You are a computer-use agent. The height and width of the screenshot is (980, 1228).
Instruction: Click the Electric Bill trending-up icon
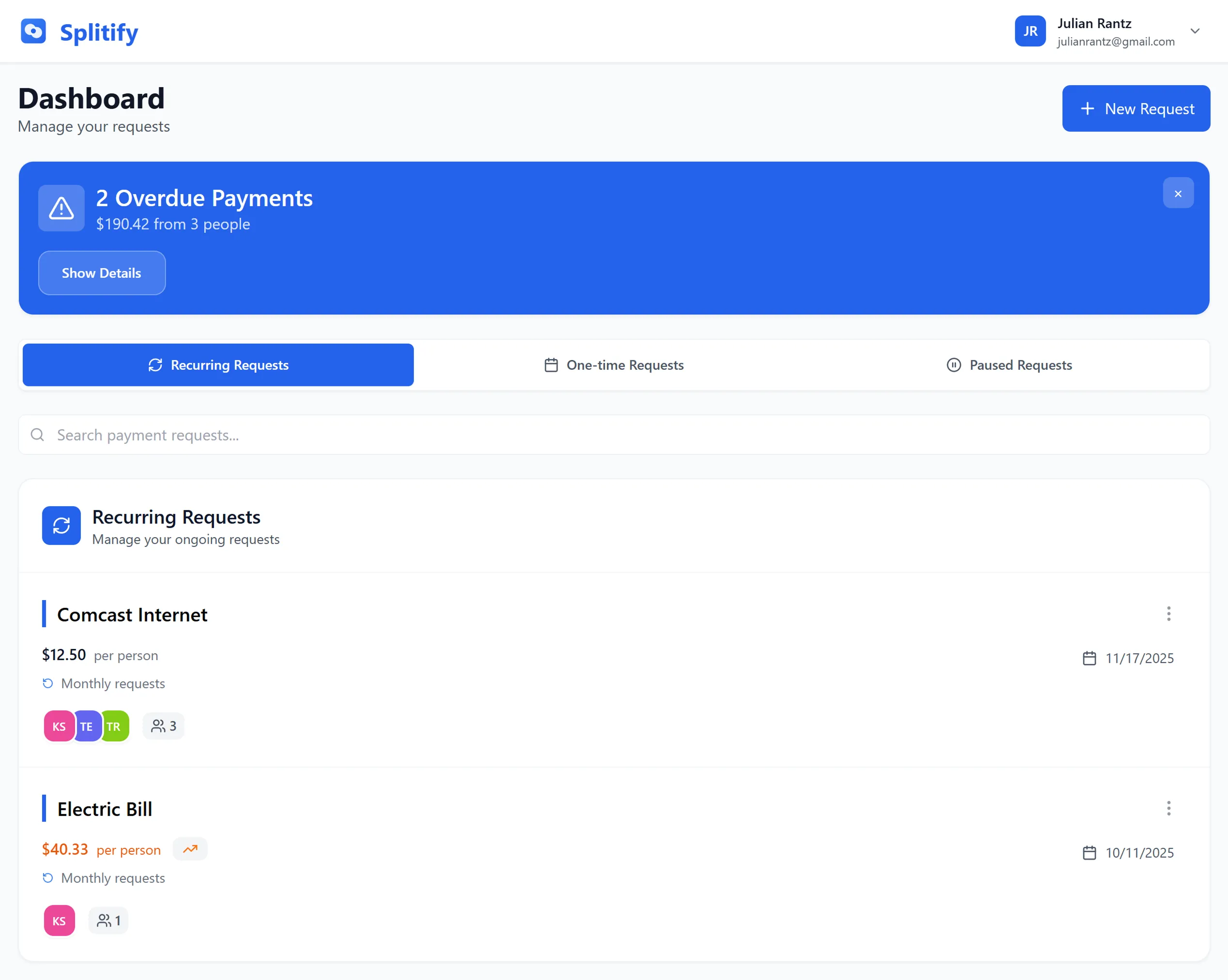point(190,849)
